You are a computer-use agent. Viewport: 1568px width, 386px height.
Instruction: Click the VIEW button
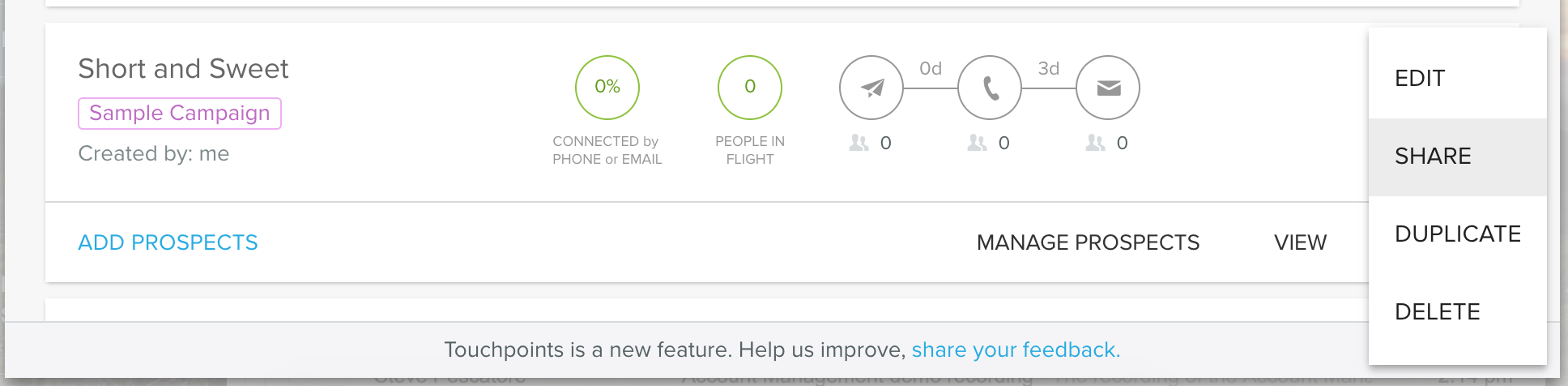click(x=1300, y=242)
